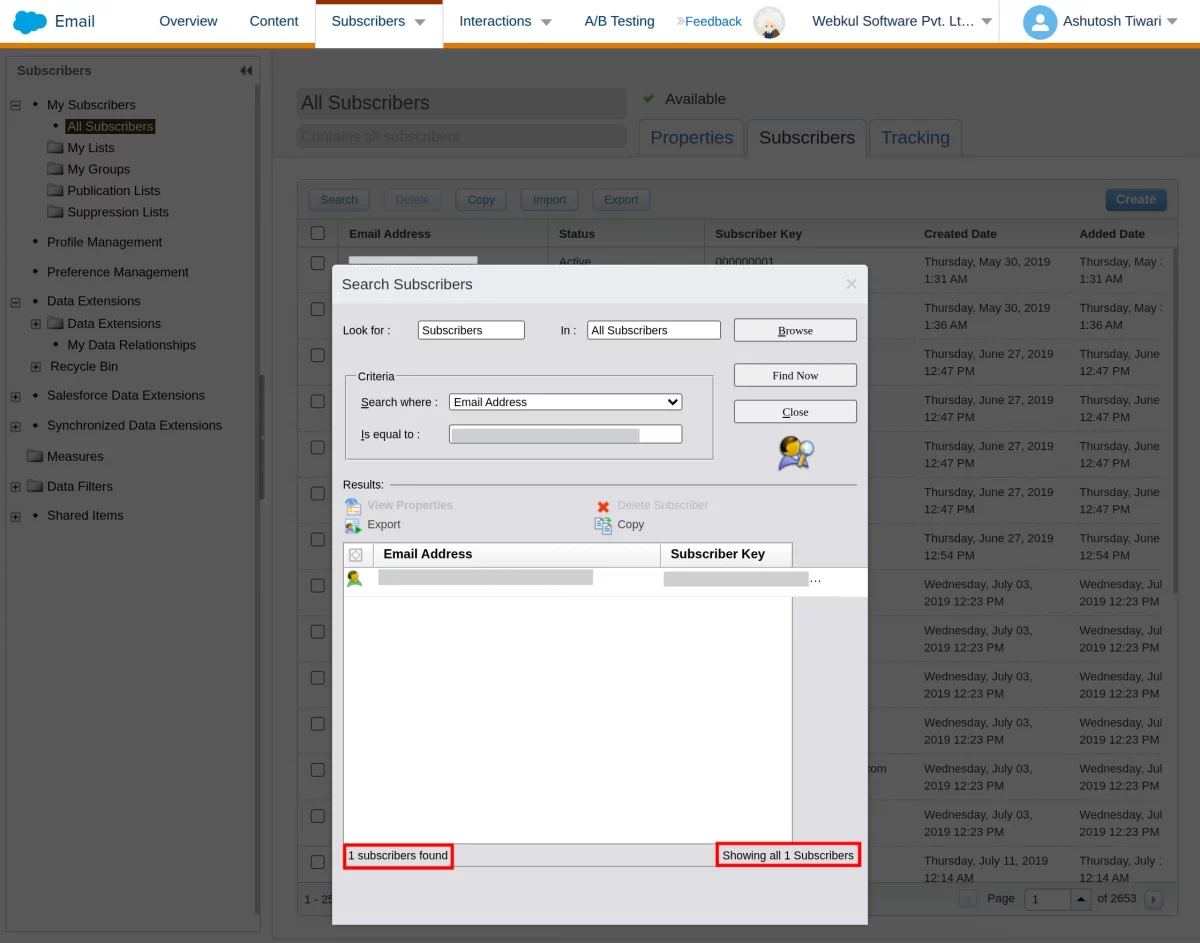Open My Data Relationships
The width and height of the screenshot is (1200, 943).
coord(131,345)
